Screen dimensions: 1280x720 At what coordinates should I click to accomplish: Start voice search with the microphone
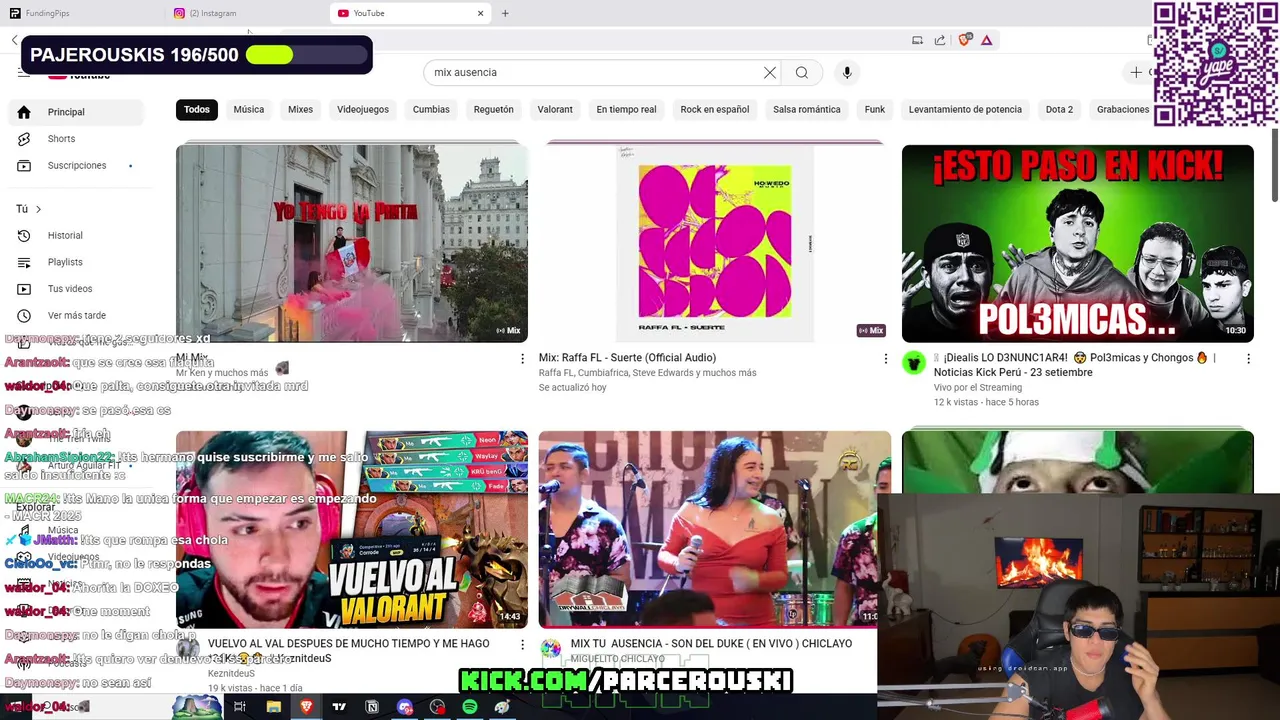847,72
